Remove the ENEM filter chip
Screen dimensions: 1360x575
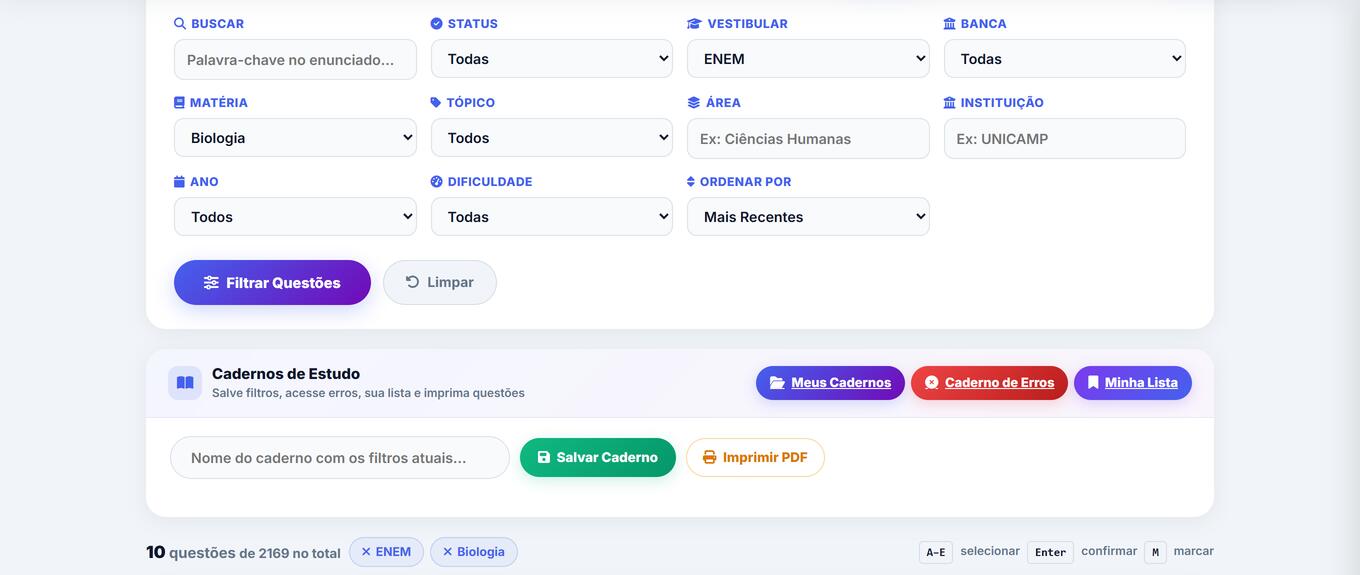pos(366,552)
